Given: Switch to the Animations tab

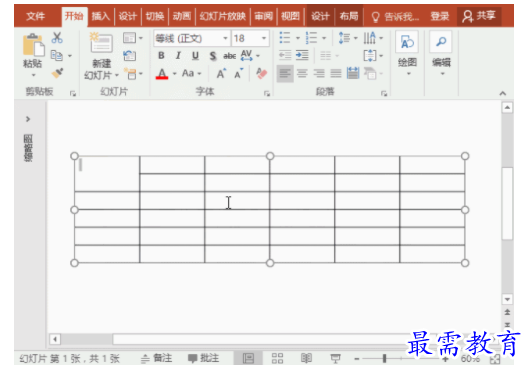Looking at the screenshot, I should tap(182, 16).
